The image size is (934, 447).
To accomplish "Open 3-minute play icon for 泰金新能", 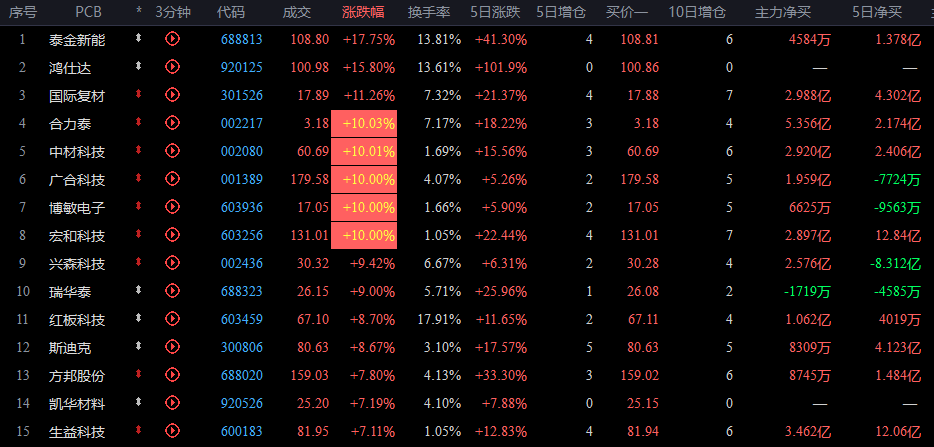I will tap(172, 39).
